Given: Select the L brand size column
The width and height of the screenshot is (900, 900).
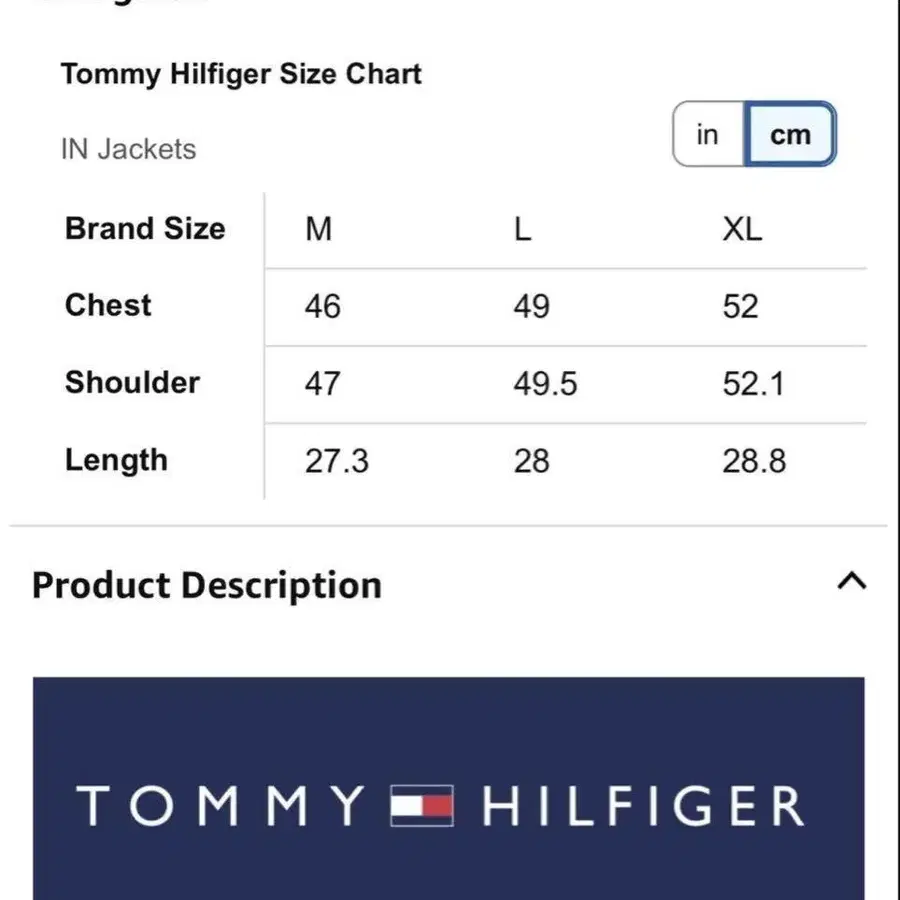Looking at the screenshot, I should click(522, 229).
